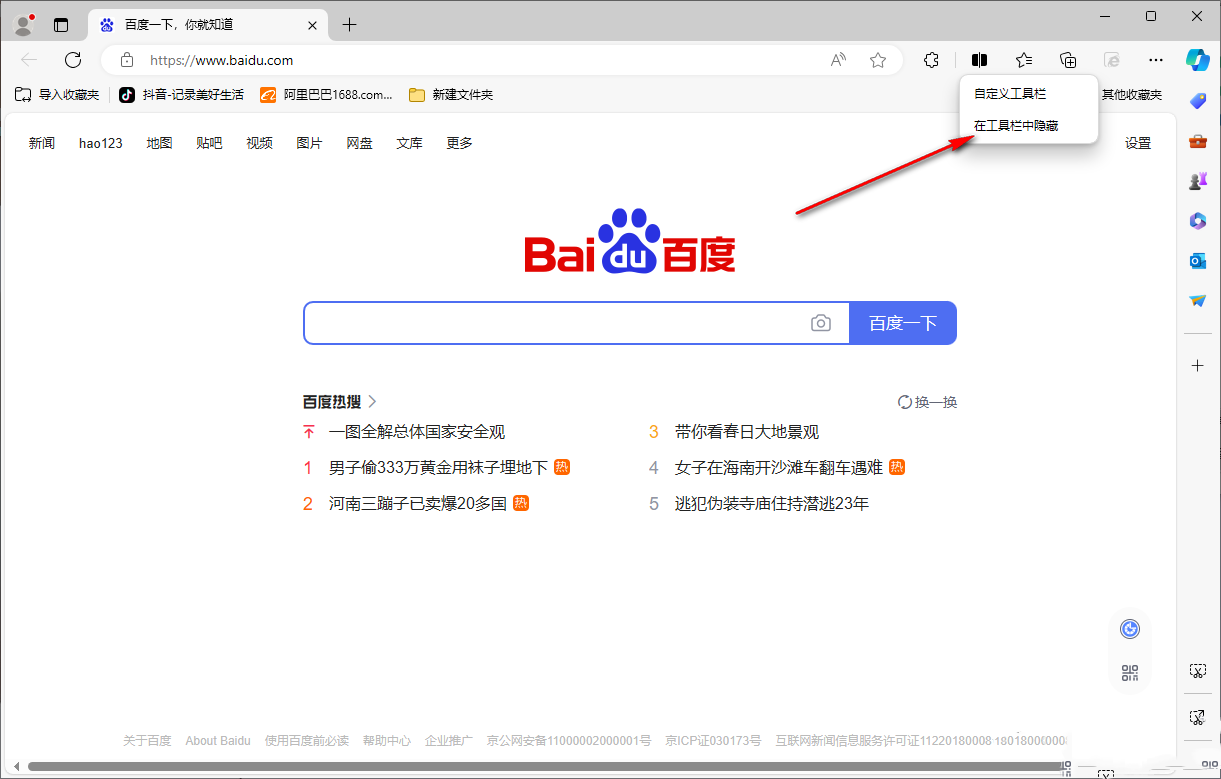Click the lower screenshot scissors icon
This screenshot has height=779, width=1221.
click(x=1197, y=717)
